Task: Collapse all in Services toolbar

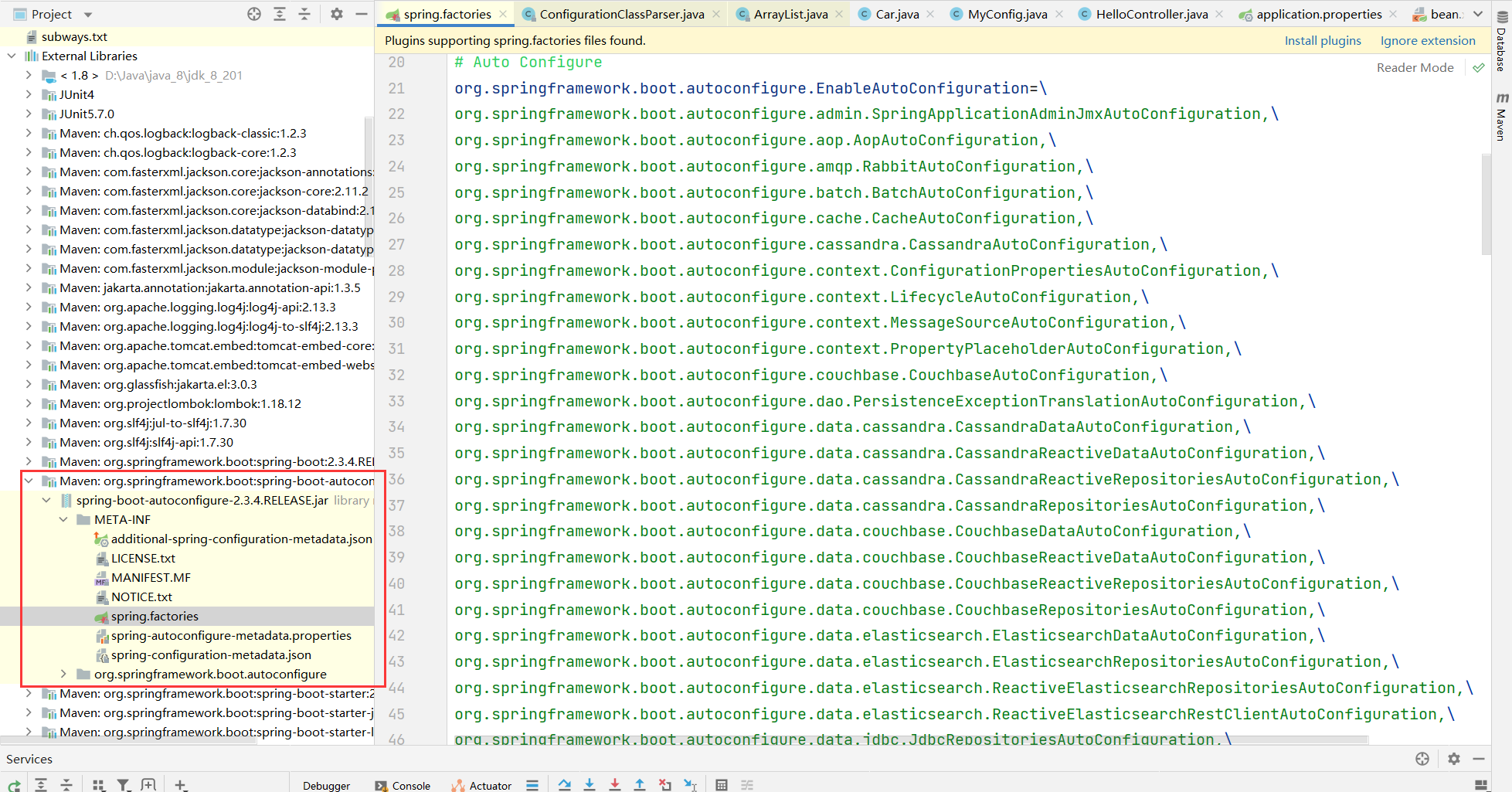Action: tap(66, 785)
